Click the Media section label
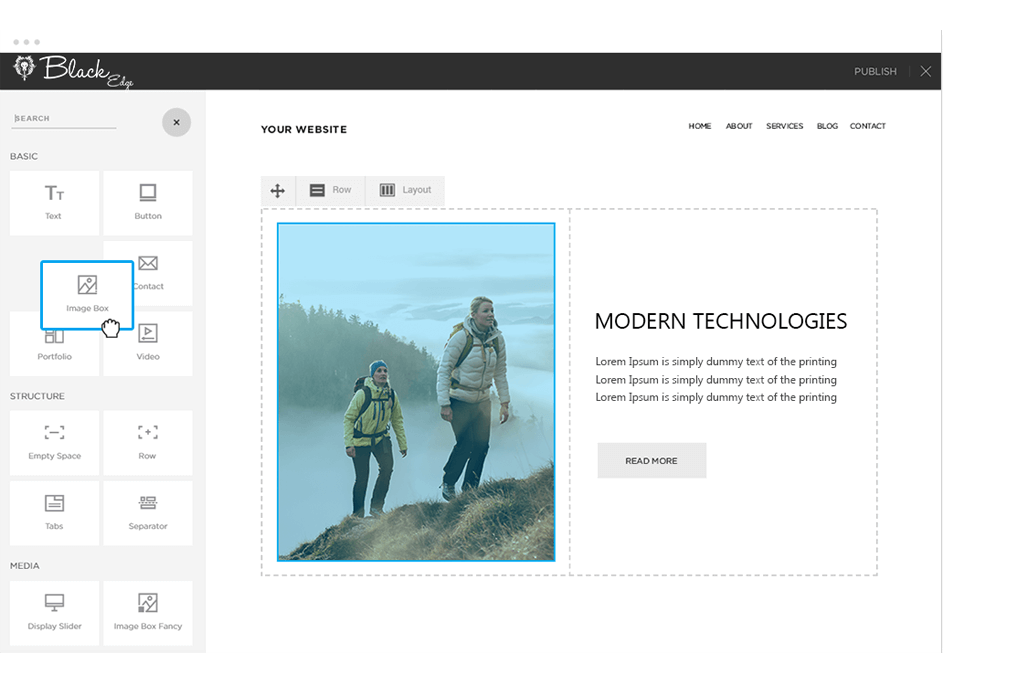The height and width of the screenshot is (682, 1032). (x=24, y=565)
